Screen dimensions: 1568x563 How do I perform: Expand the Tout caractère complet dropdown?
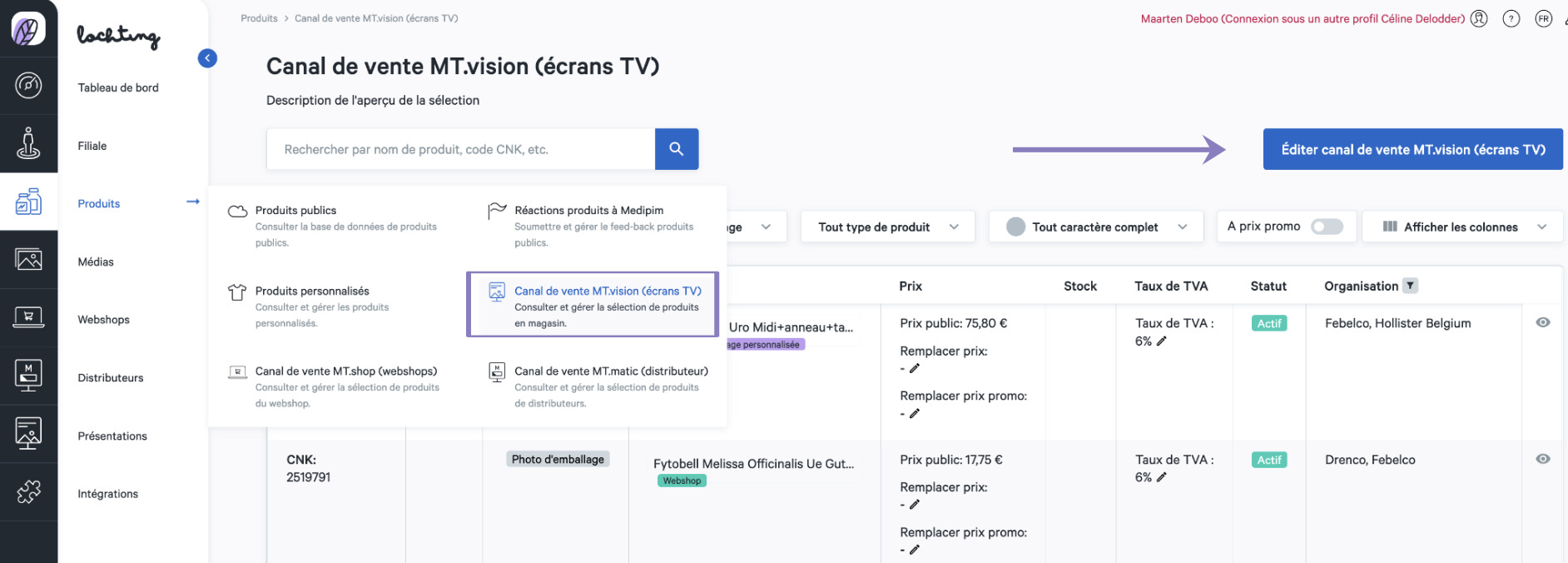click(x=1096, y=227)
